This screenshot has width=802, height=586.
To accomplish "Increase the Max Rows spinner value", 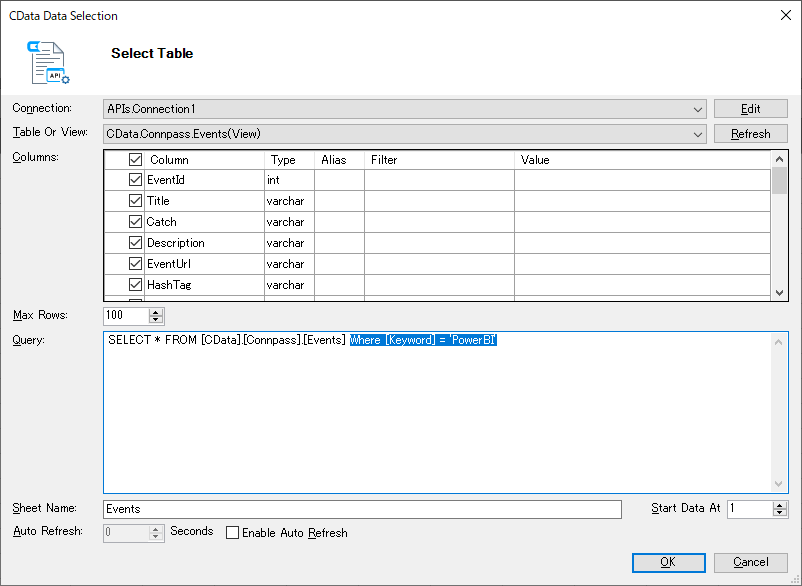I will point(156,311).
